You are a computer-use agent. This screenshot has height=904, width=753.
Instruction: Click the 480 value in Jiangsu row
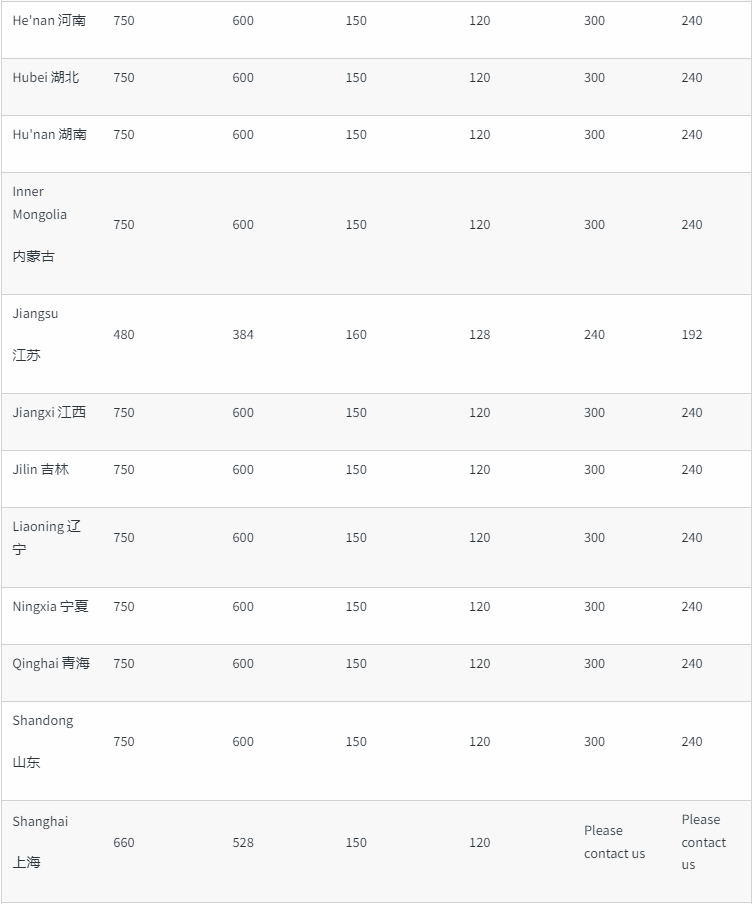click(x=124, y=335)
